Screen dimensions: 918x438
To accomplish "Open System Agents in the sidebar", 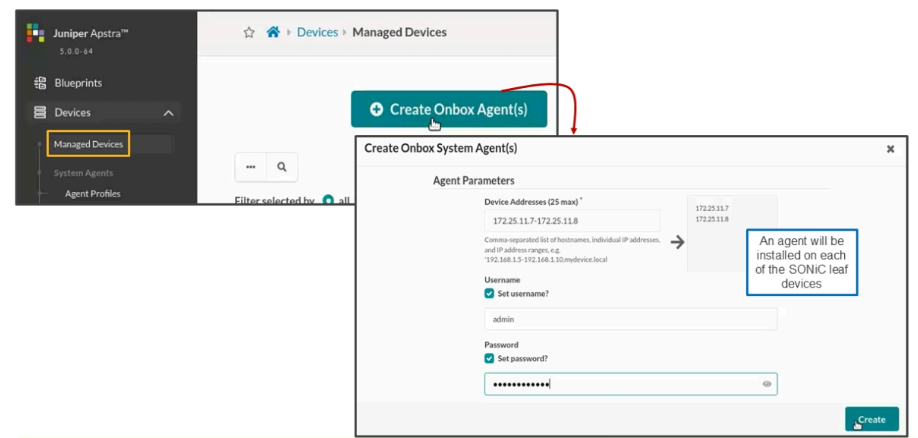I will pos(83,173).
